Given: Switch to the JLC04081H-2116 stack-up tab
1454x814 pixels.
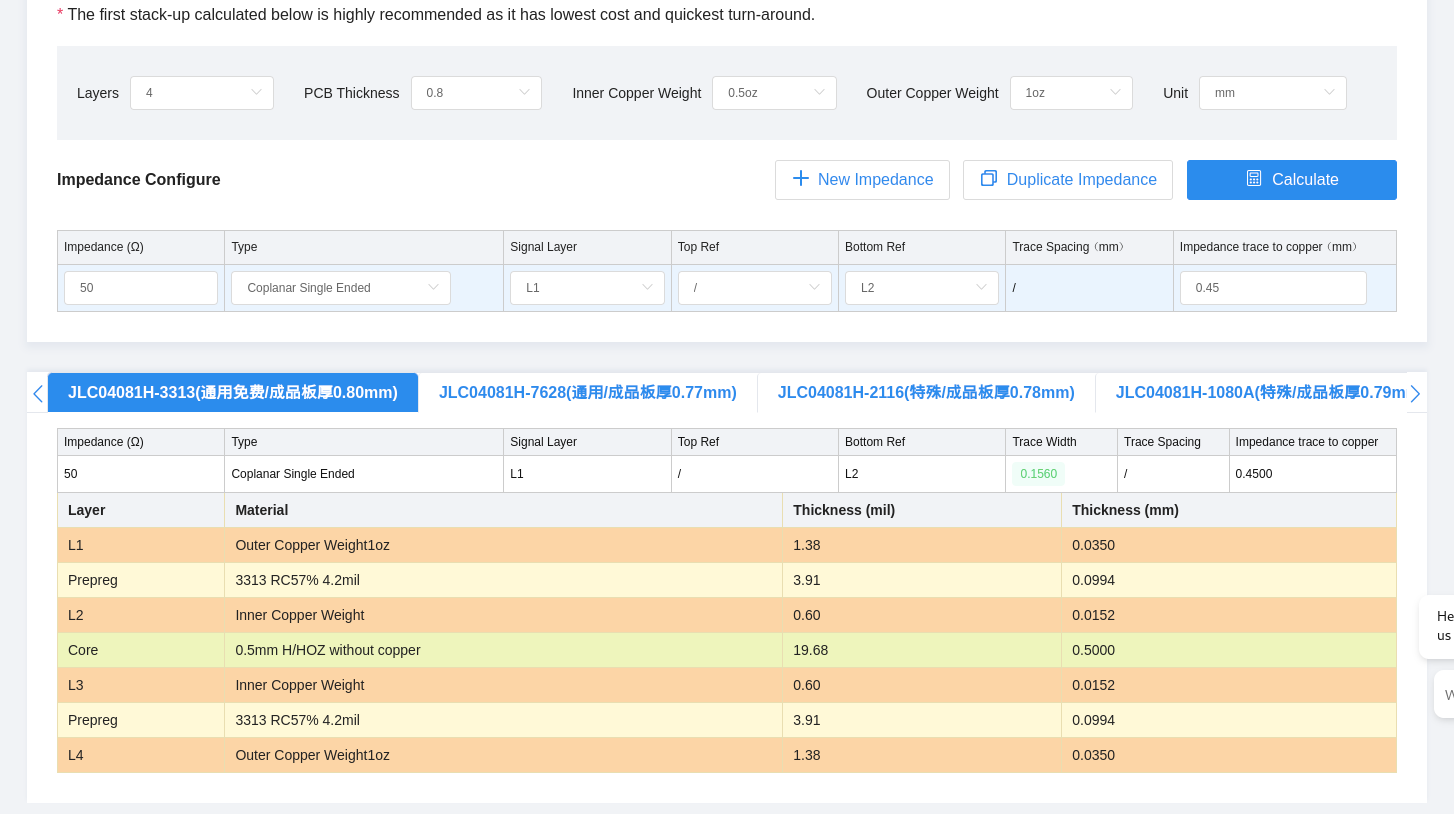Looking at the screenshot, I should 925,393.
